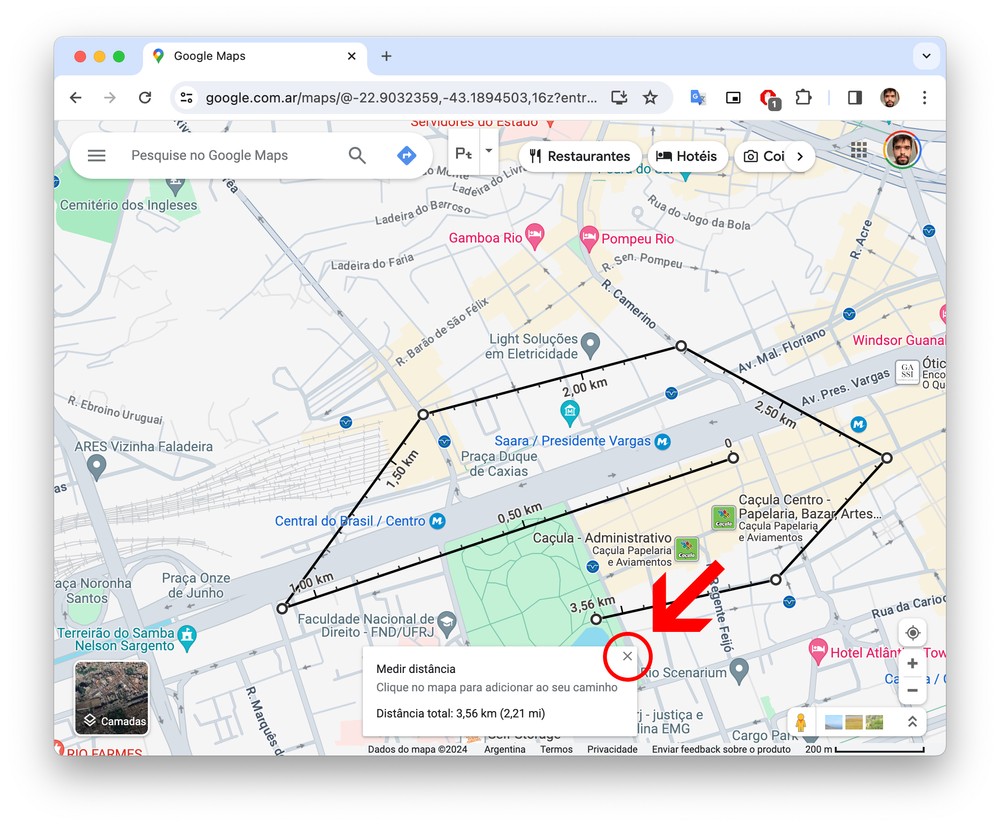Image resolution: width=1000 pixels, height=827 pixels.
Task: Open the Privacidade link in footer
Action: click(x=612, y=749)
